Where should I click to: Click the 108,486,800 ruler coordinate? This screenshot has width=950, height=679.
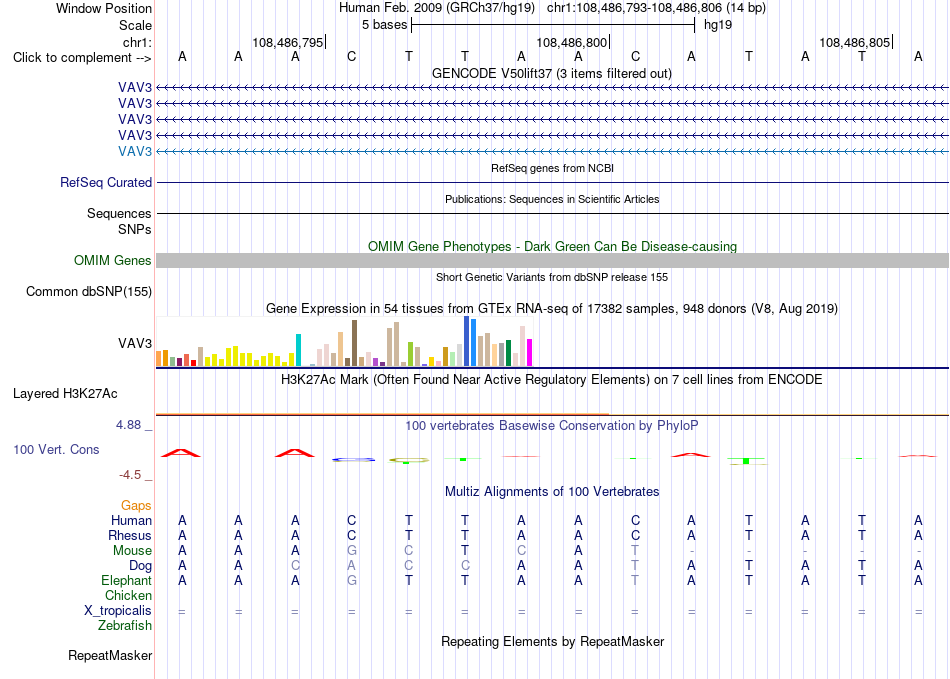pyautogui.click(x=571, y=42)
